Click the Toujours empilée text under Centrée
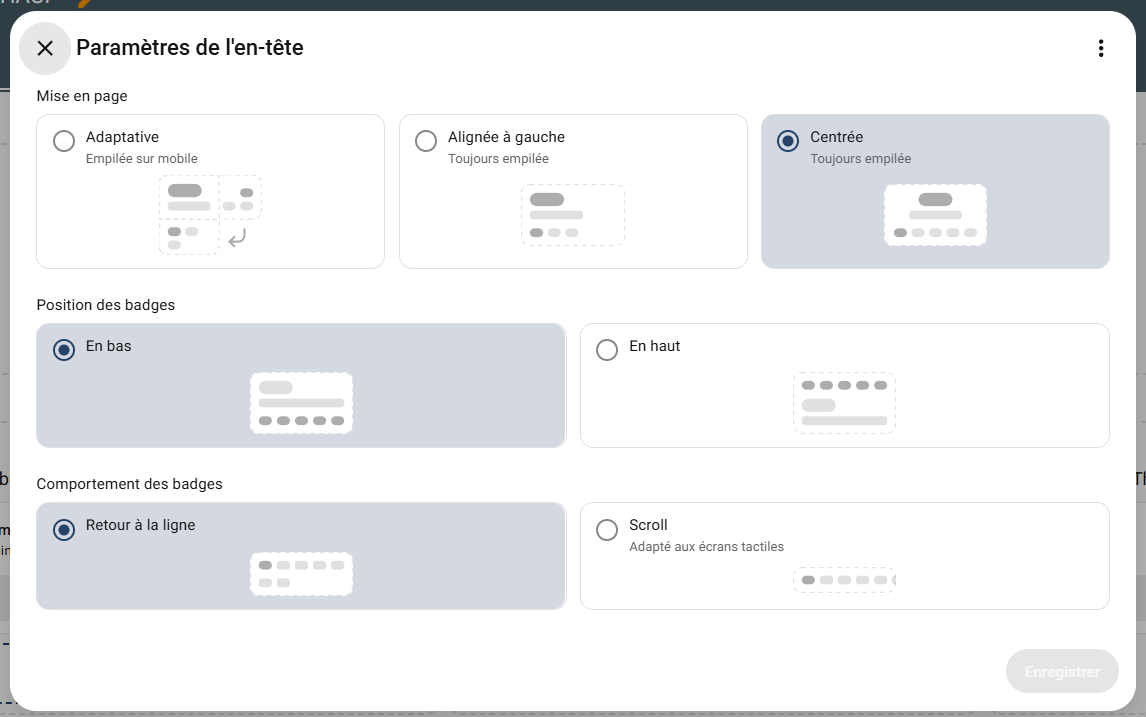The width and height of the screenshot is (1146, 717). (x=860, y=159)
